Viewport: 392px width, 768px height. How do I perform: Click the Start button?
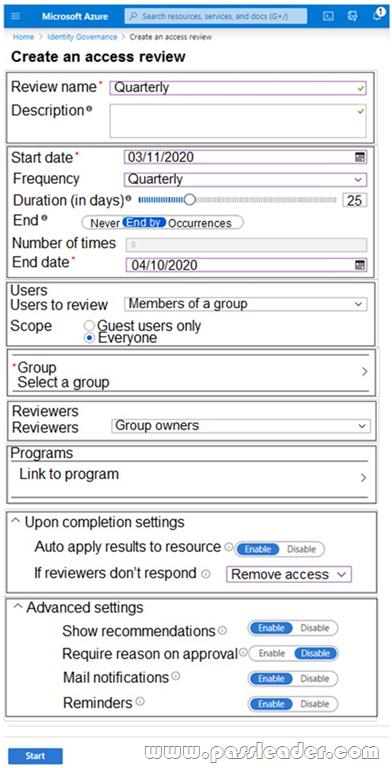tap(35, 755)
